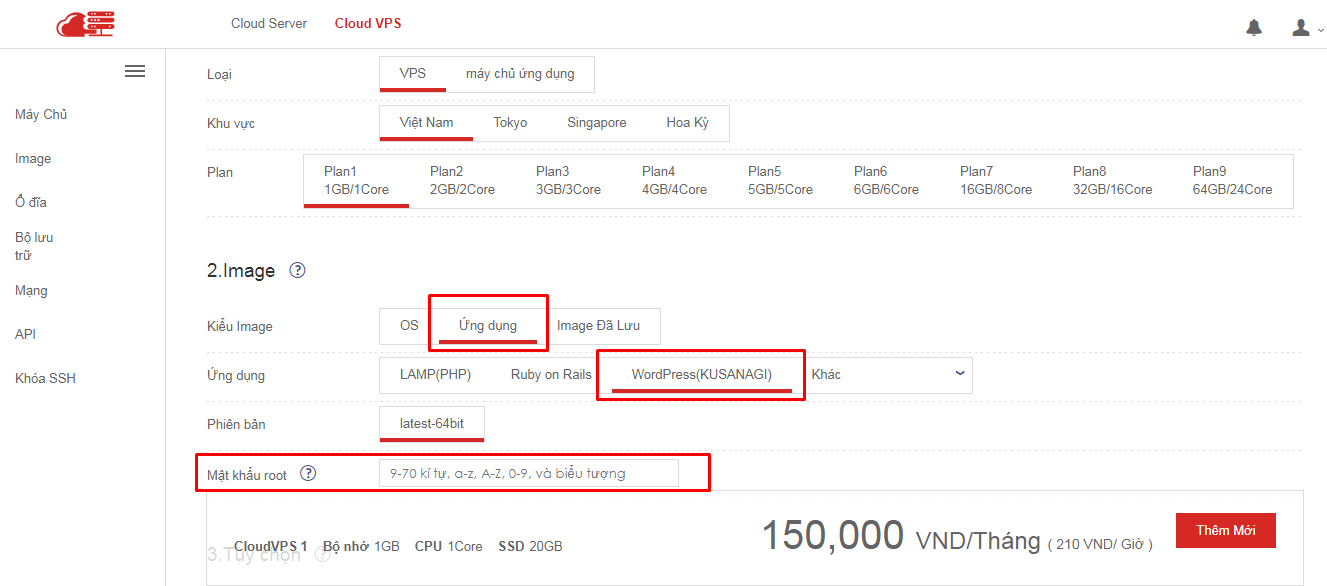Screen dimensions: 1327x586
Task: Open API in the sidebar
Action: click(25, 334)
